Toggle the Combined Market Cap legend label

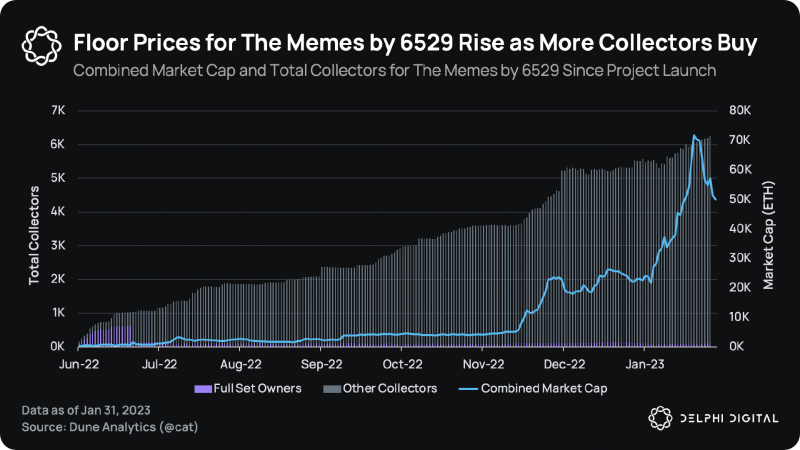click(x=544, y=389)
